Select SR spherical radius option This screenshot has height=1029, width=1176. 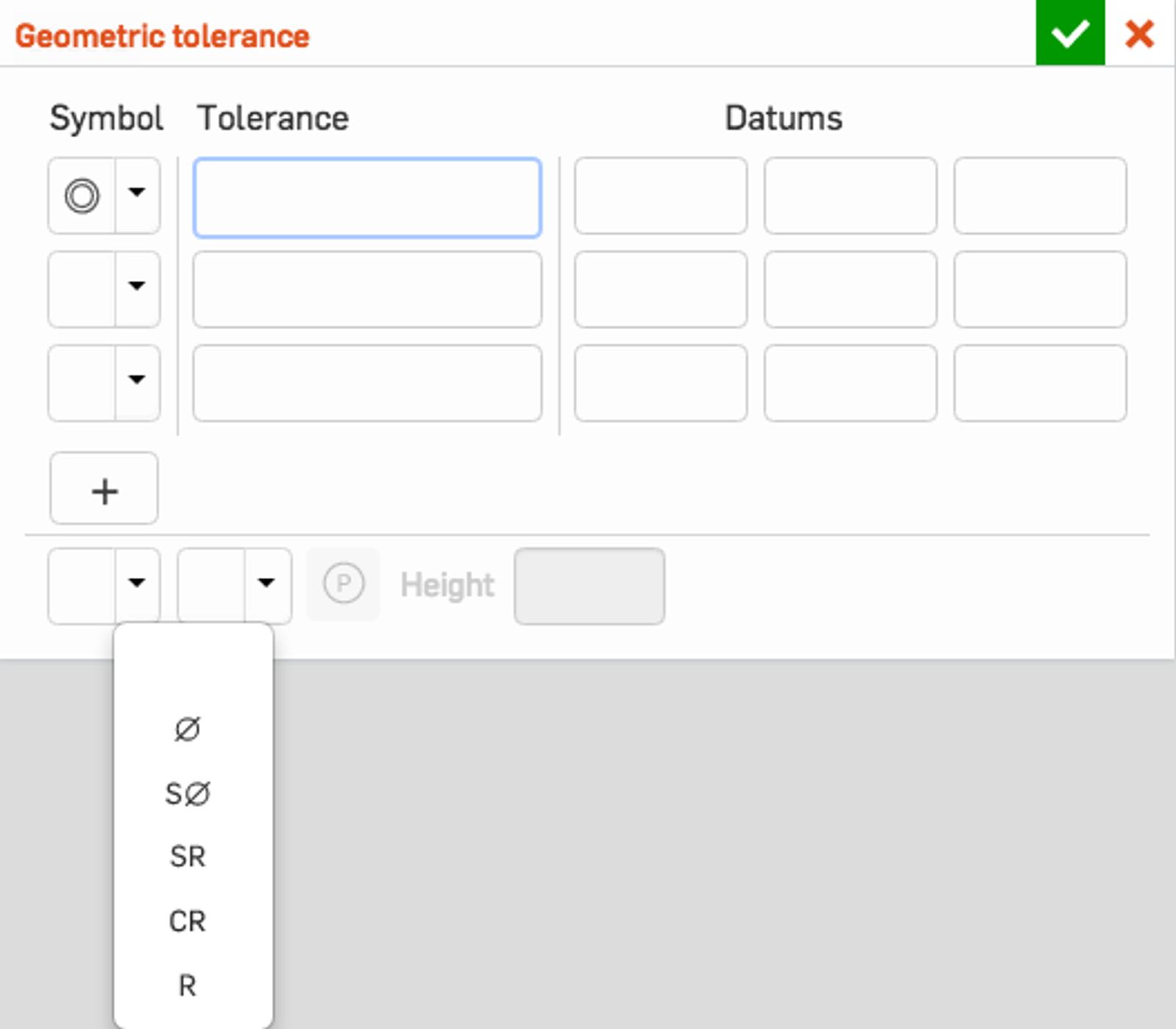[x=187, y=857]
